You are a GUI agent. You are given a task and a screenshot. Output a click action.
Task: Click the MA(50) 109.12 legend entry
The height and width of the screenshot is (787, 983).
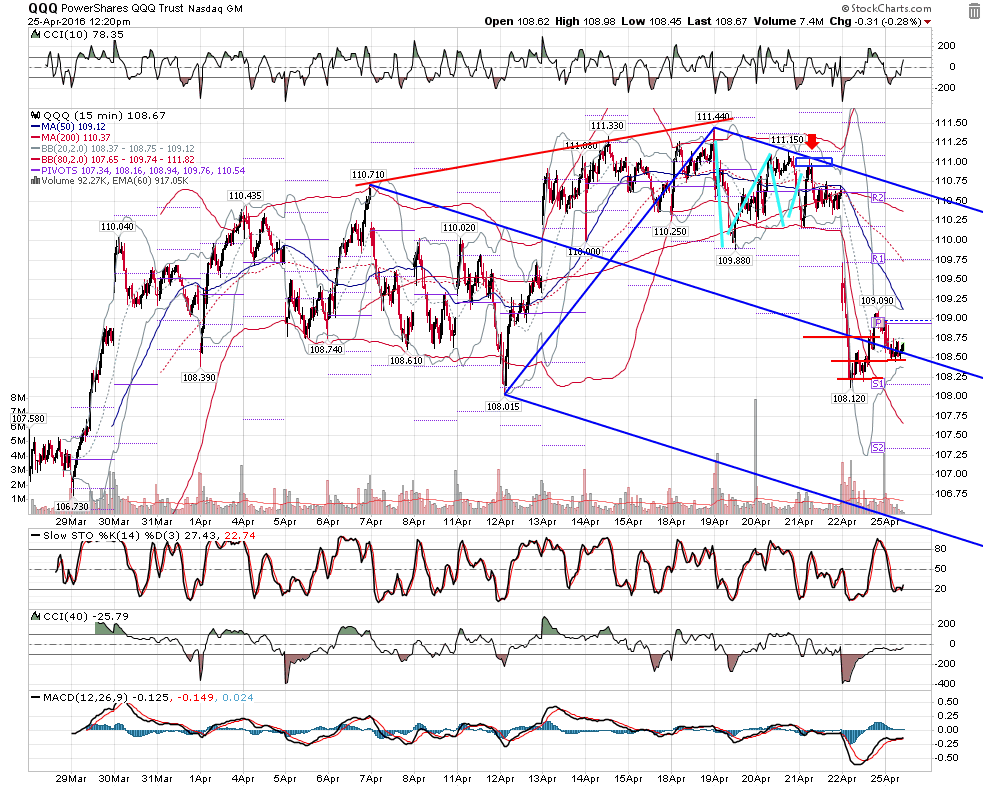coord(68,127)
